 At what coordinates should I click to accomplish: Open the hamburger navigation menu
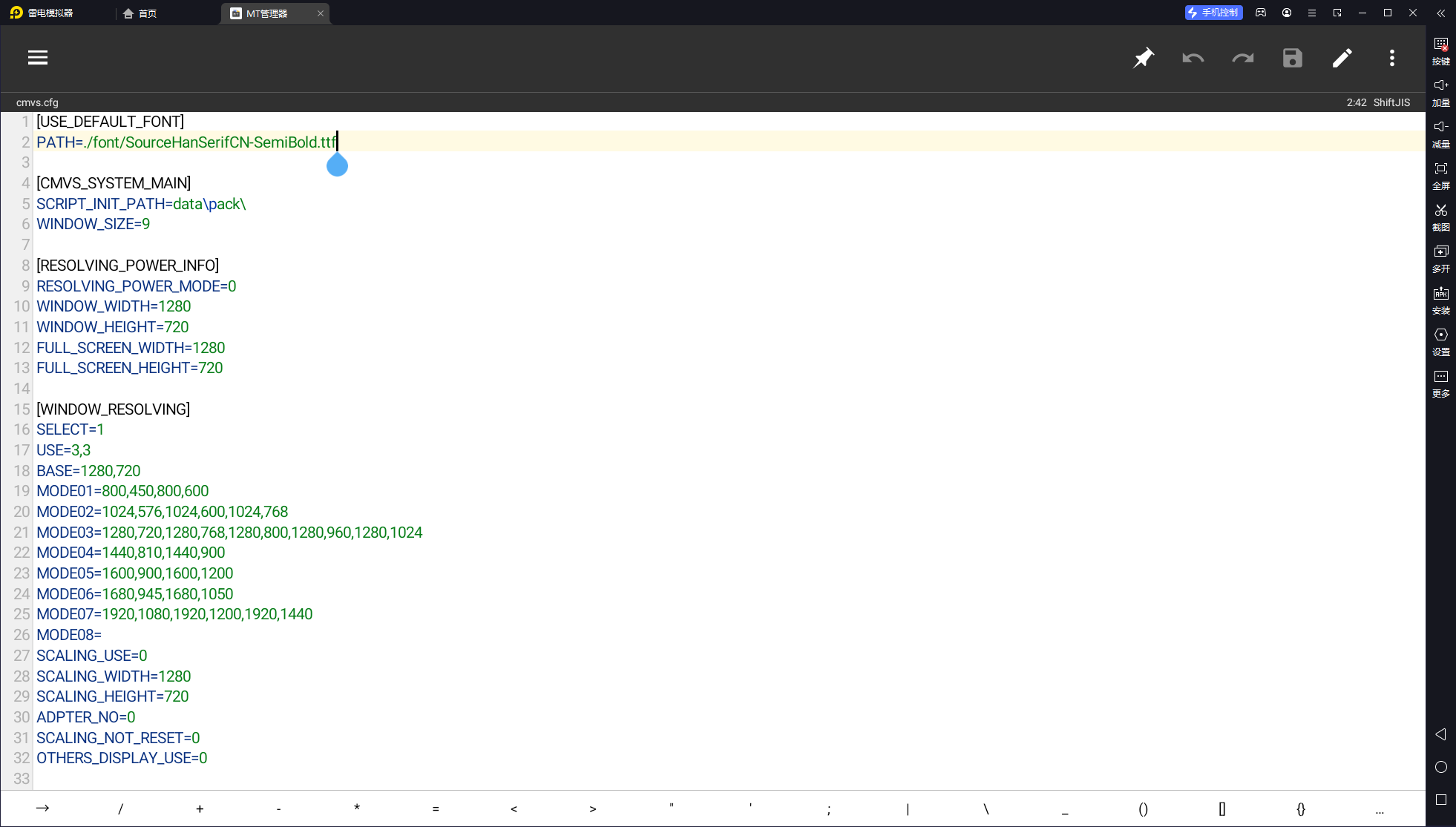pos(38,58)
